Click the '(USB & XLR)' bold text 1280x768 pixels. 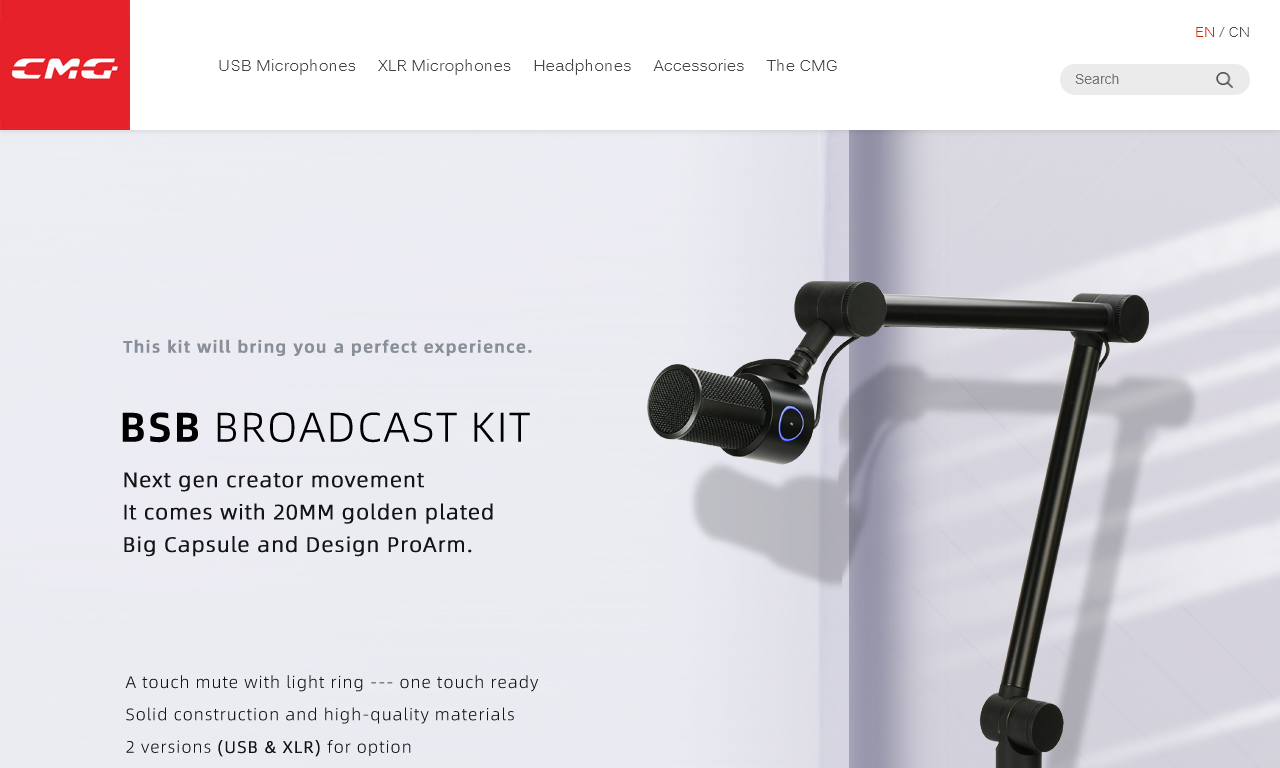click(269, 747)
